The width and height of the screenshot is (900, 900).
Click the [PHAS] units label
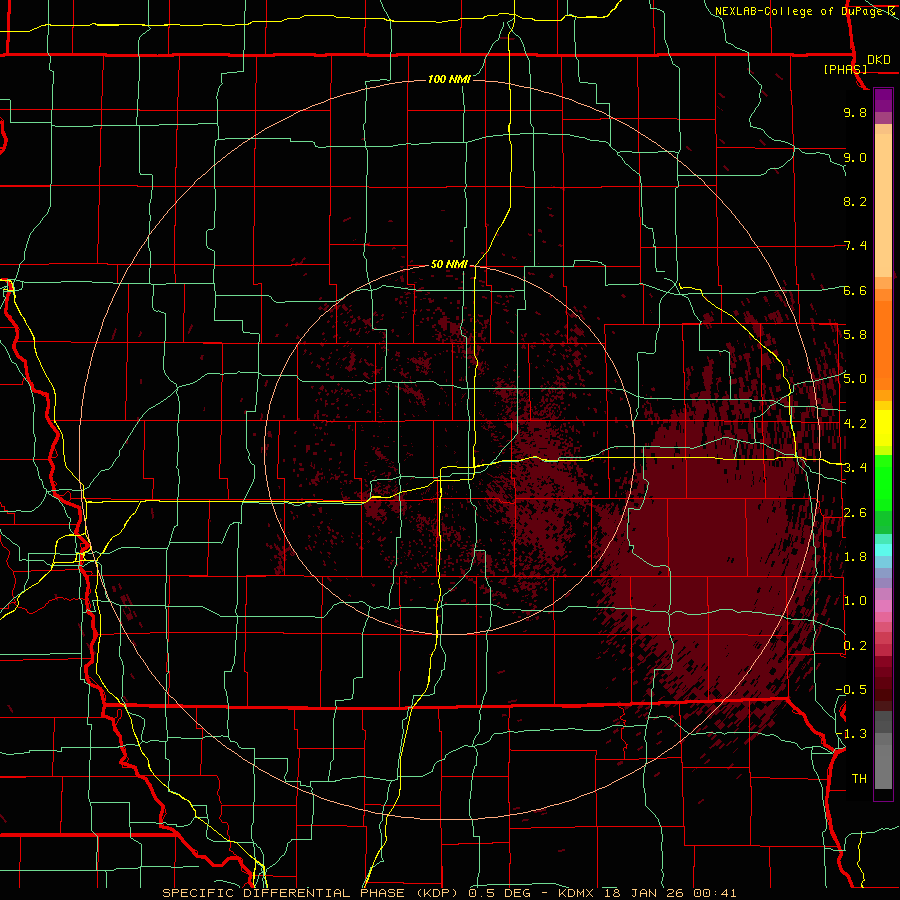point(845,69)
